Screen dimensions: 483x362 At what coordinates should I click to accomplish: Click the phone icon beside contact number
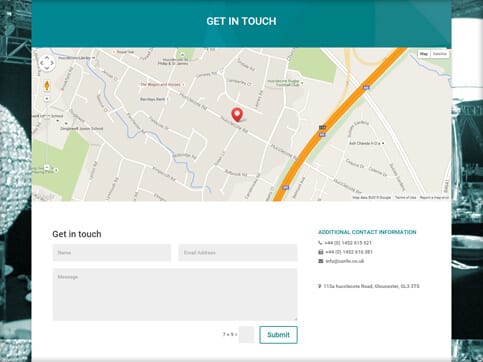[x=320, y=243]
